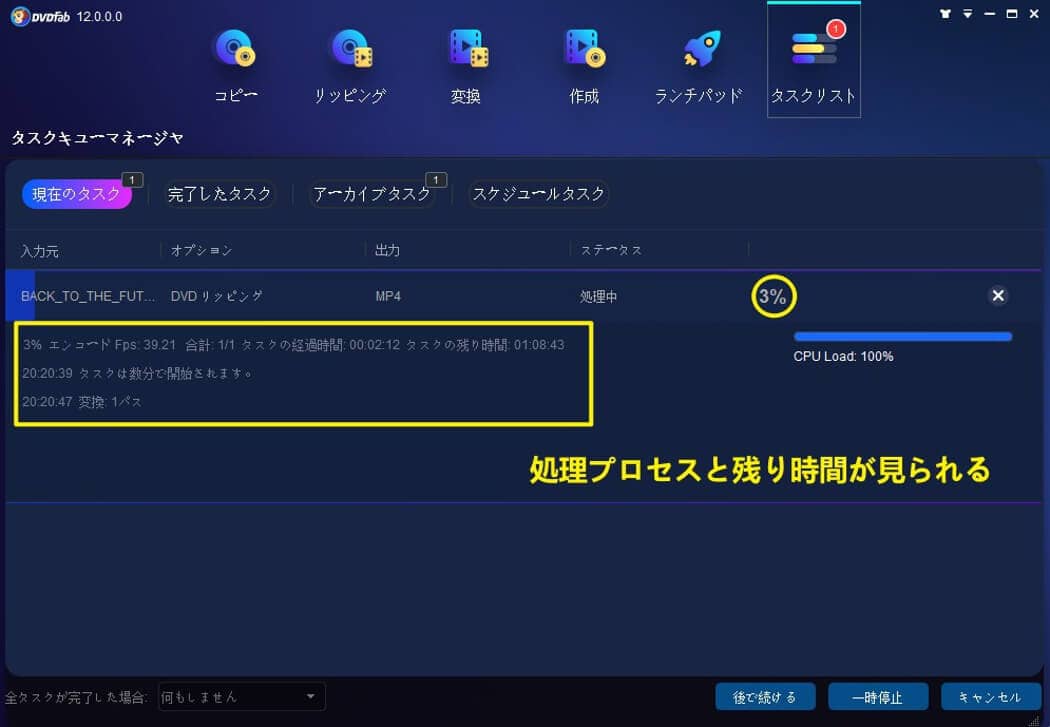Select the BACK_TO_THE_FUT... task row

(522, 296)
